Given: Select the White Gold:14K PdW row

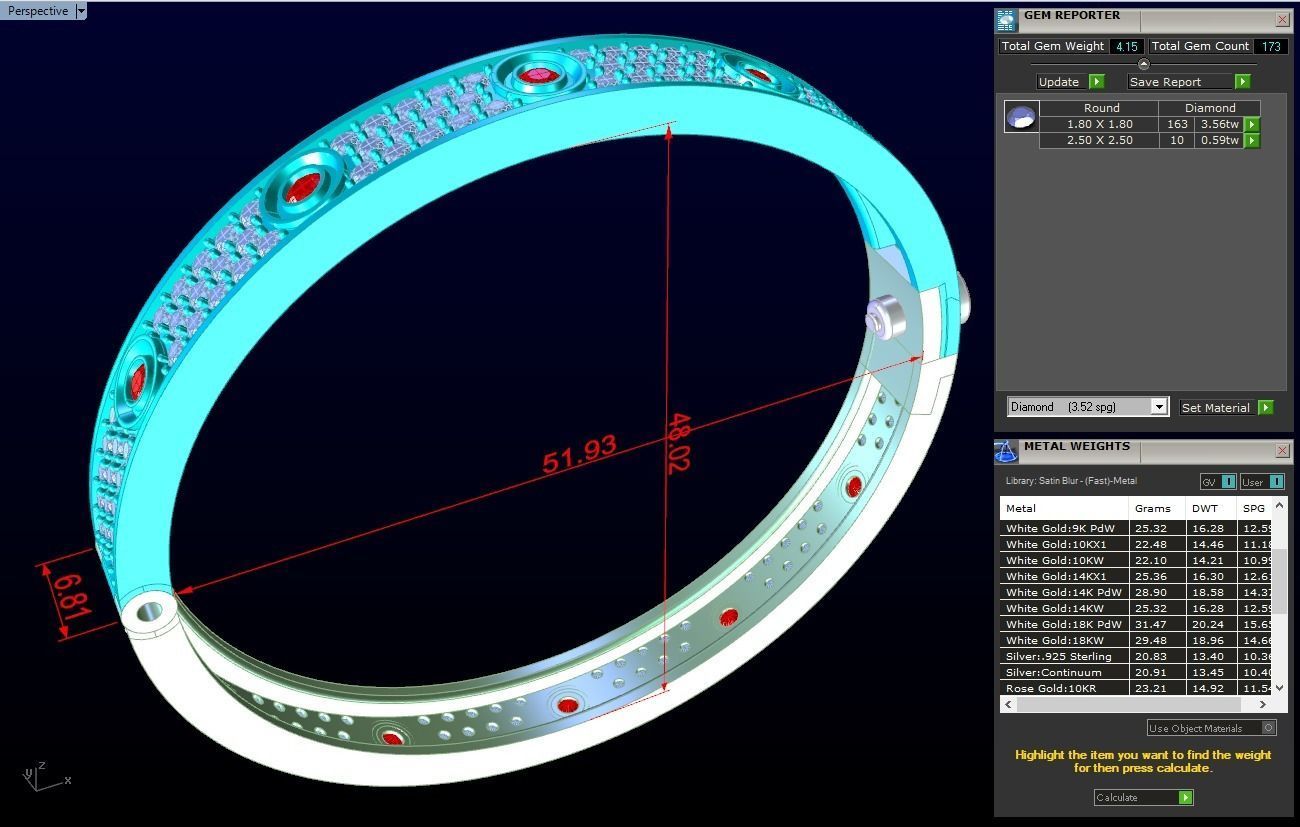Looking at the screenshot, I should 1137,592.
